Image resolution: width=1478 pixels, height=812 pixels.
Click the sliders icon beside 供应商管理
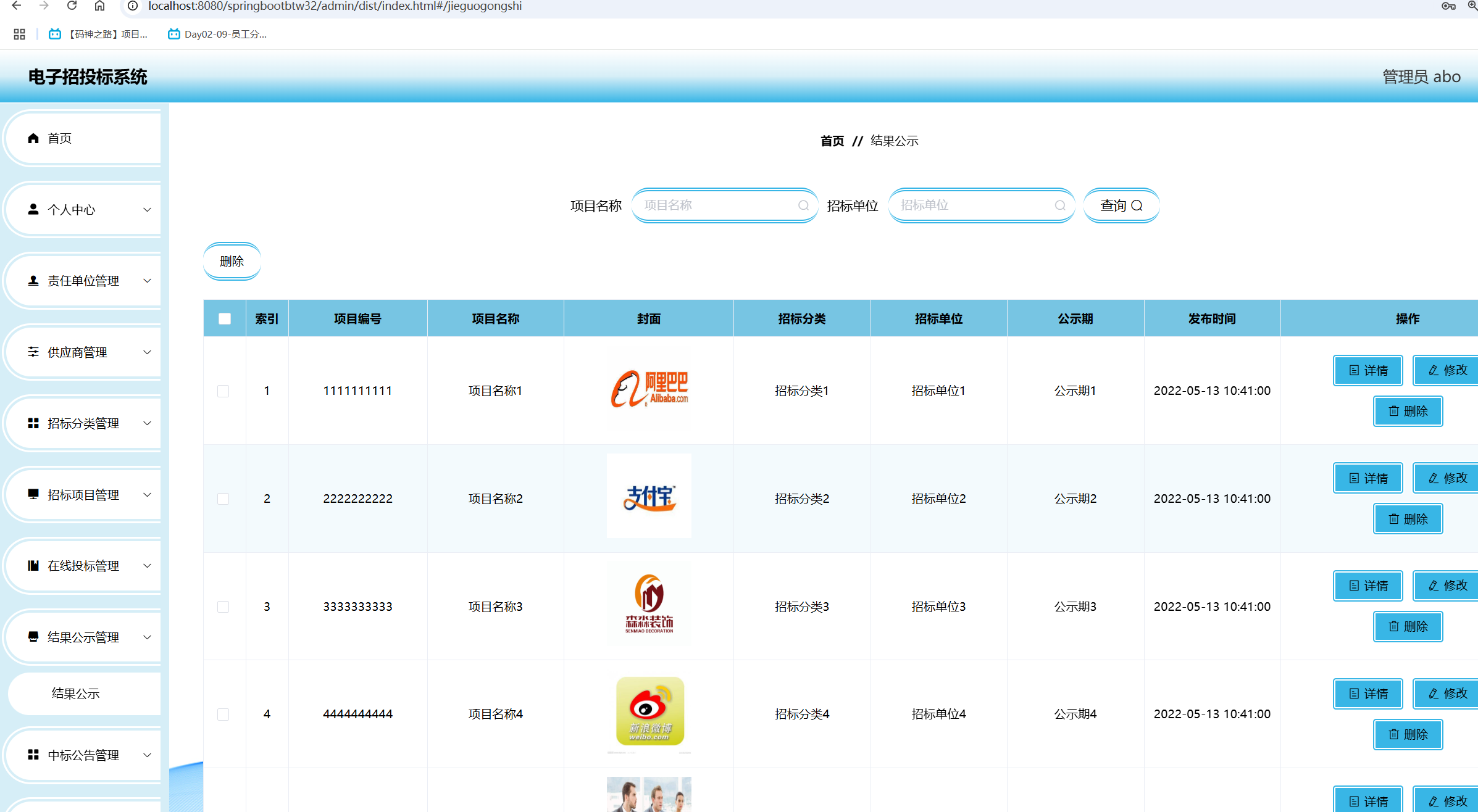click(33, 352)
